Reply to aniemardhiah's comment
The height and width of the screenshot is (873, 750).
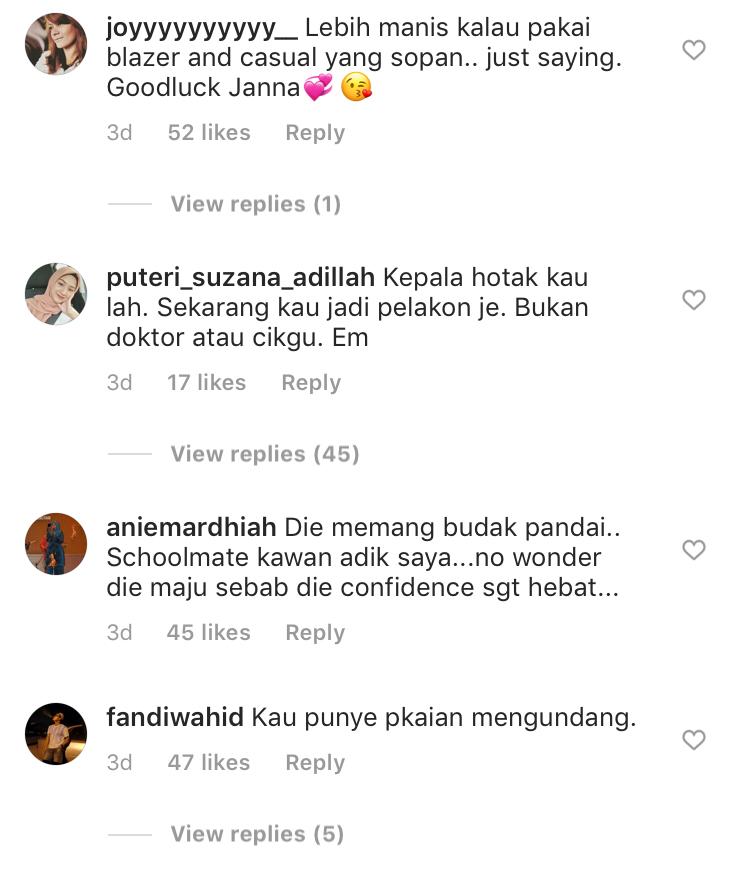(315, 633)
